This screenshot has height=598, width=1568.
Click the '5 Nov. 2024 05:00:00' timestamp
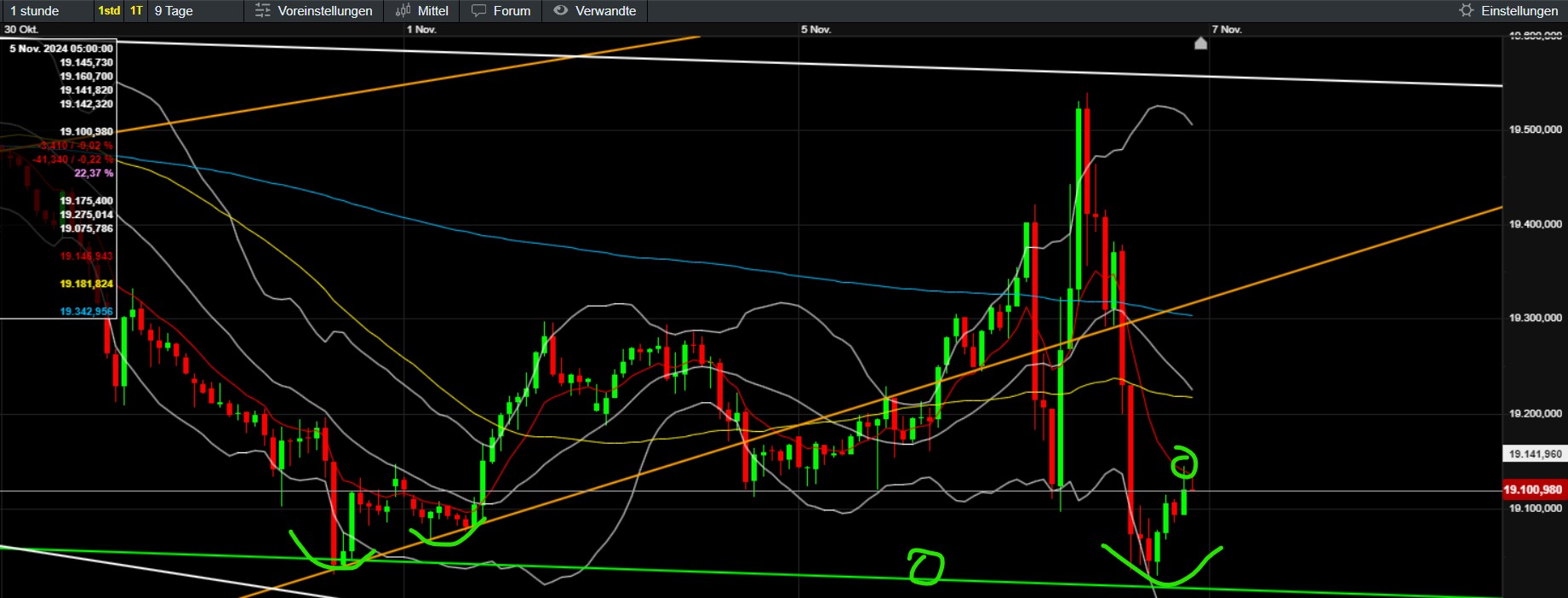[x=61, y=49]
